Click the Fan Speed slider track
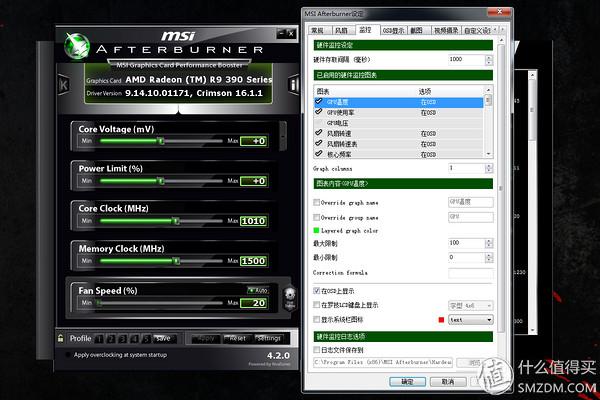This screenshot has height=400, width=600. 160,303
